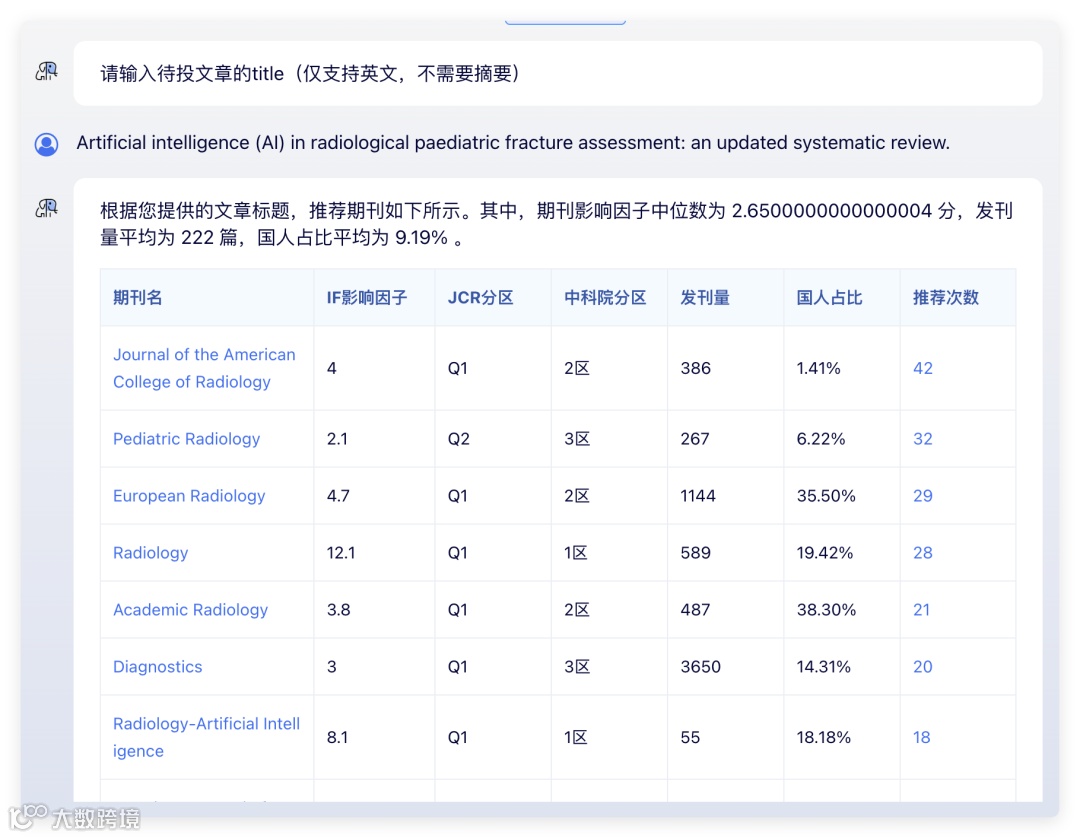Viewport: 1080px width, 838px height.
Task: Click recommendation count 32
Action: tap(922, 439)
